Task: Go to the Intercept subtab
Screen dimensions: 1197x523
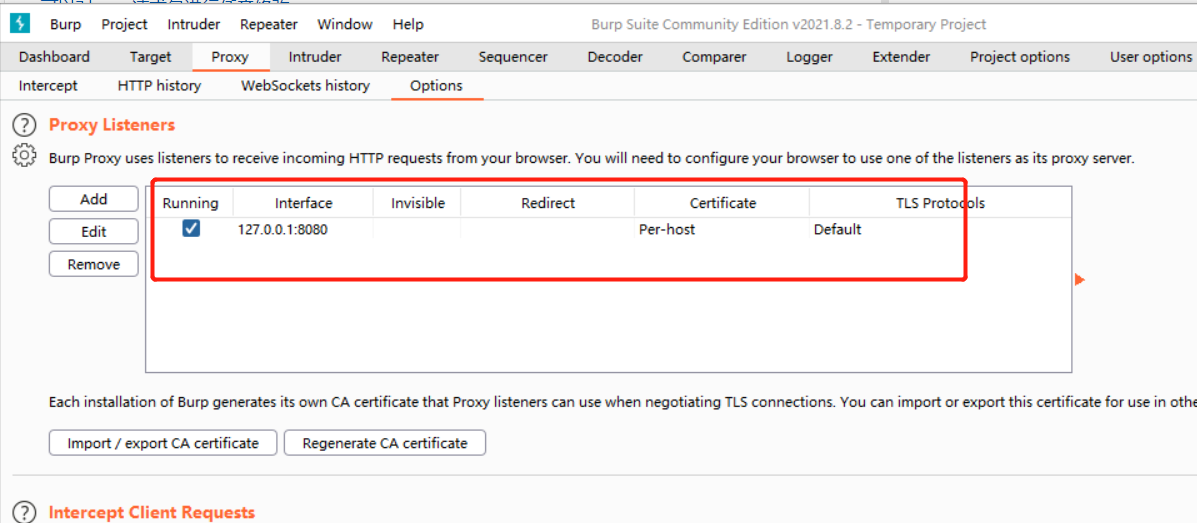Action: (x=48, y=86)
